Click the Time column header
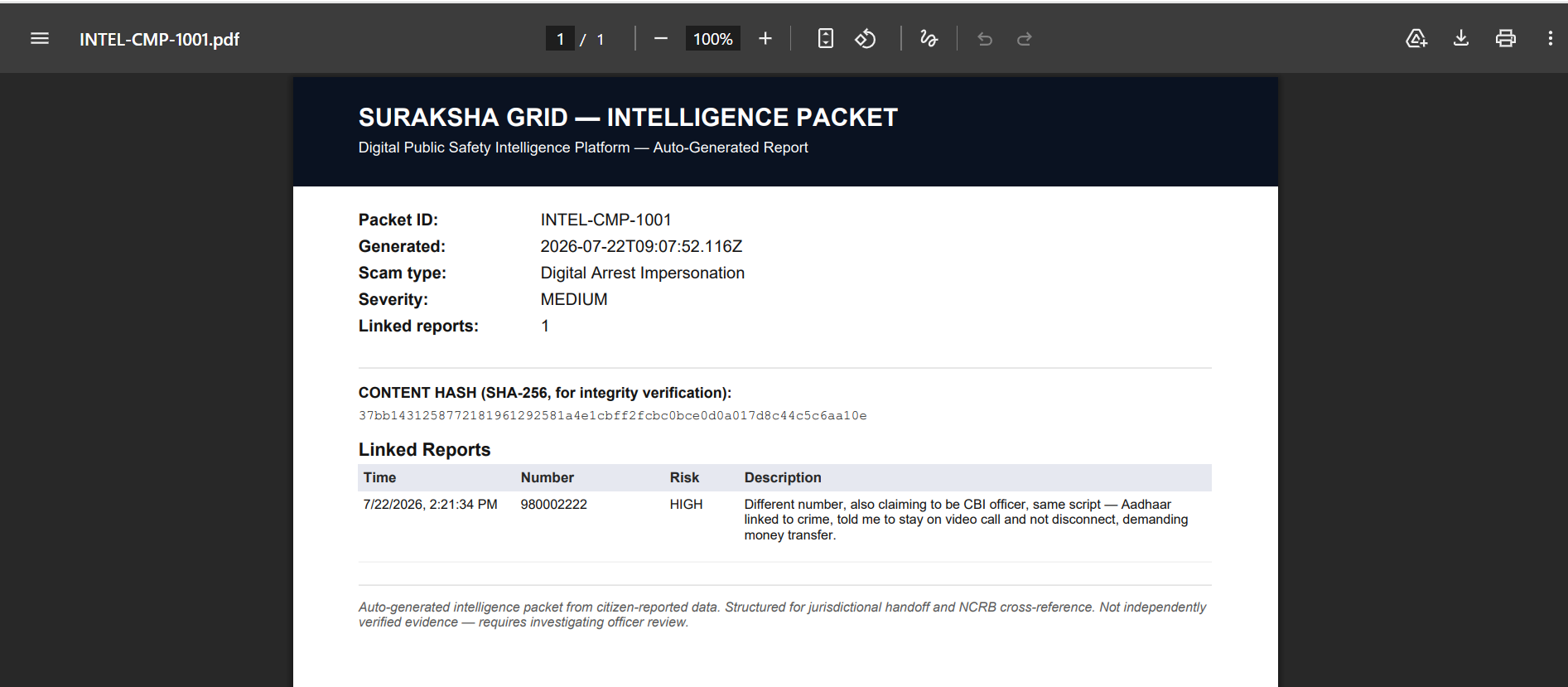The image size is (1568, 687). pos(379,477)
